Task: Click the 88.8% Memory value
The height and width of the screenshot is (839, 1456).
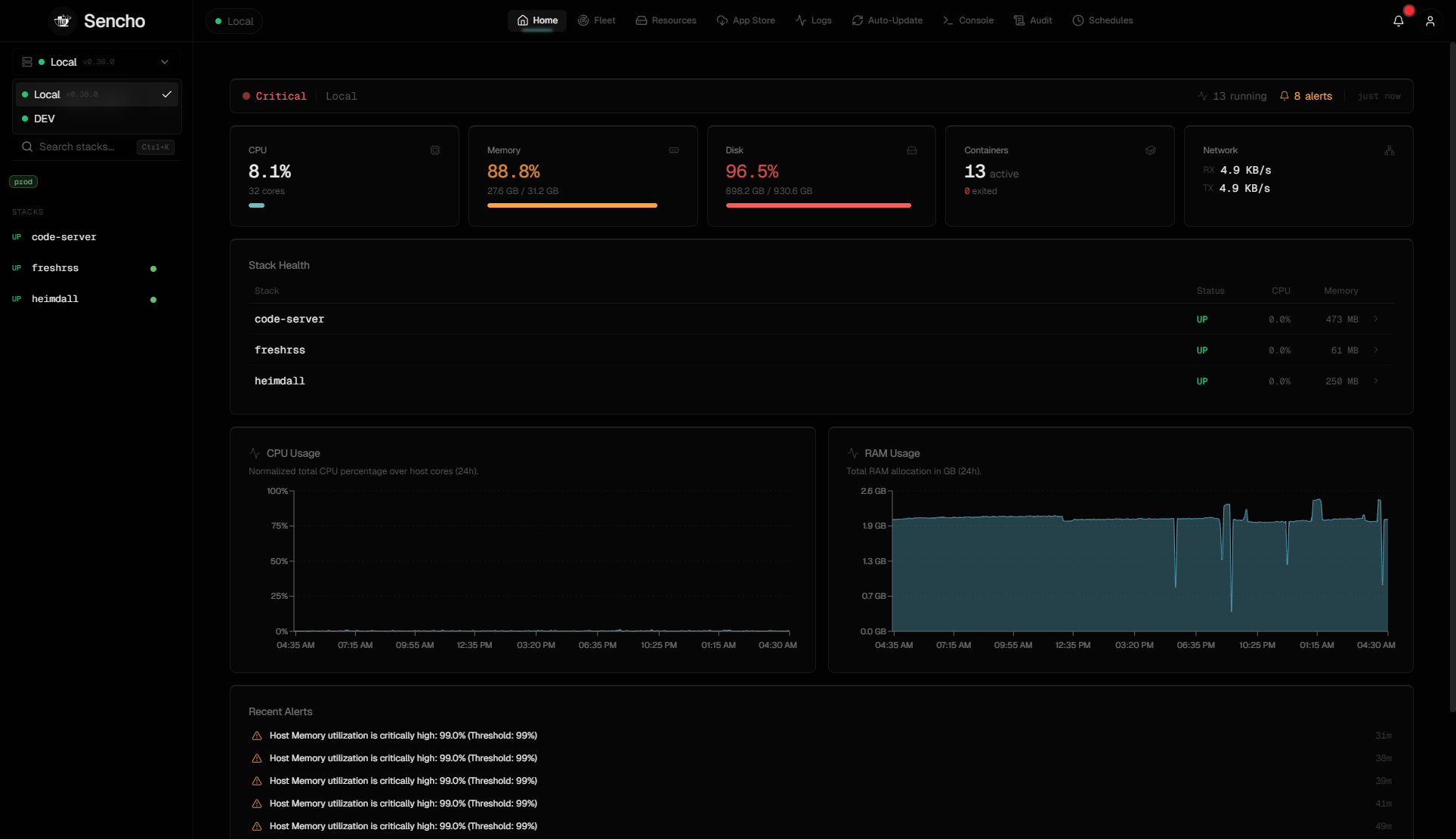Action: (514, 171)
